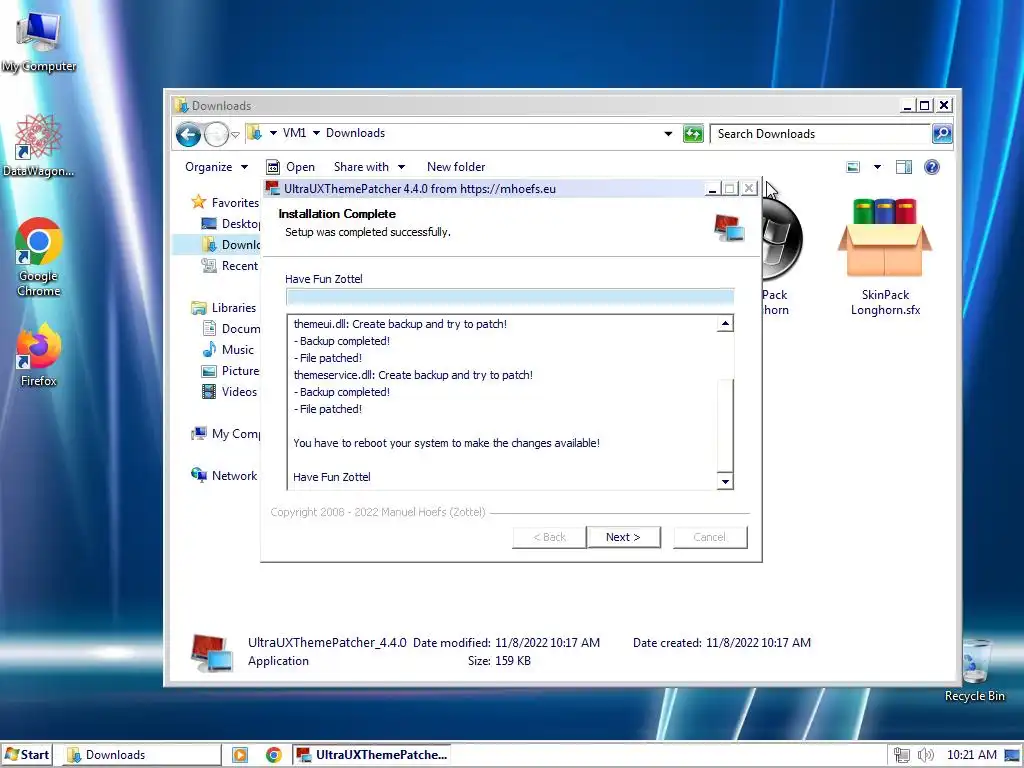Image resolution: width=1024 pixels, height=768 pixels.
Task: Click show desktop icon in tray
Action: [x=1012, y=755]
